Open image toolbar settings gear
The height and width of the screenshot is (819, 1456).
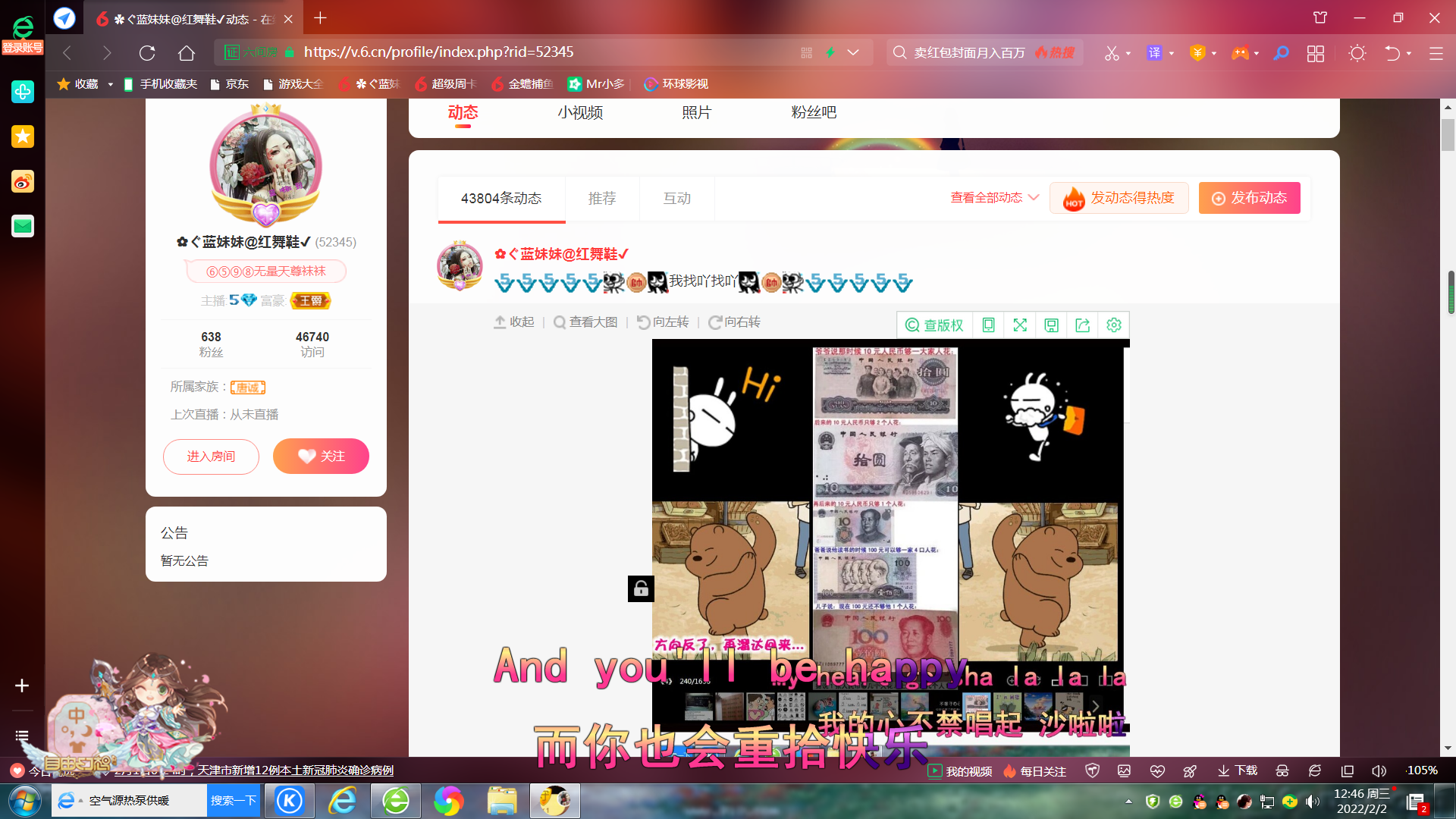[1114, 325]
